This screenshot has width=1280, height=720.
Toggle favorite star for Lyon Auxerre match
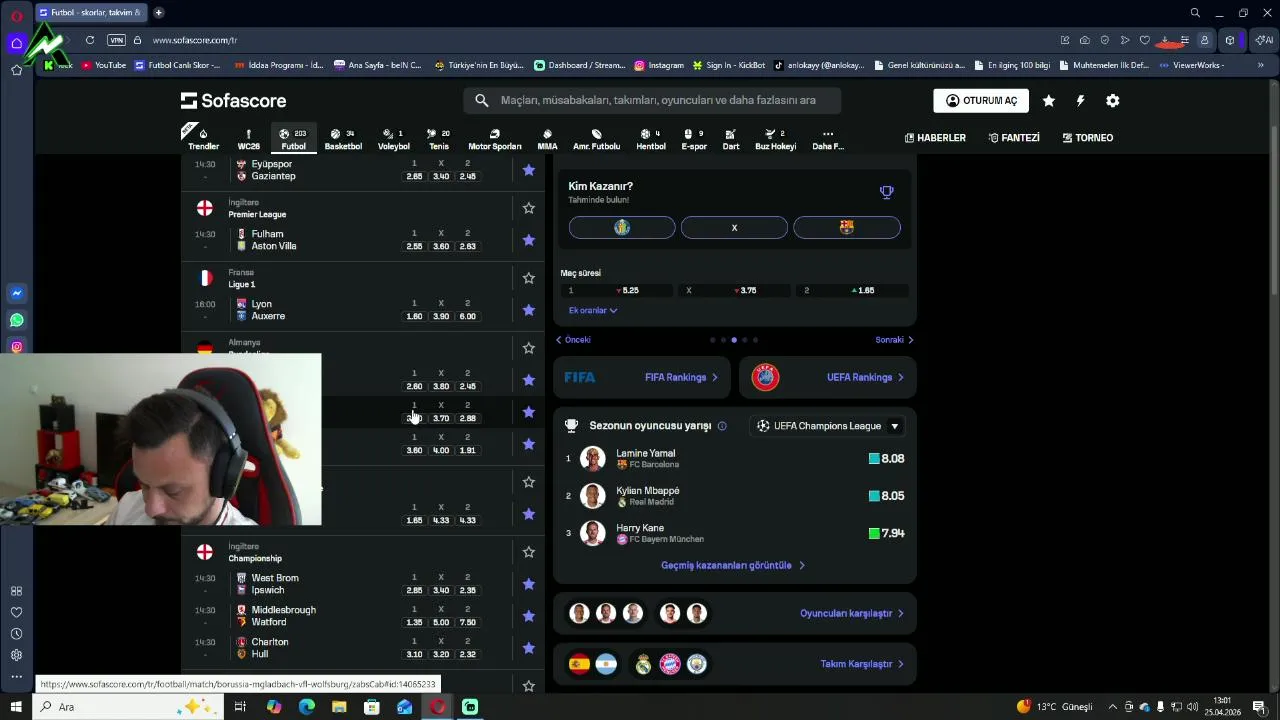pos(529,310)
